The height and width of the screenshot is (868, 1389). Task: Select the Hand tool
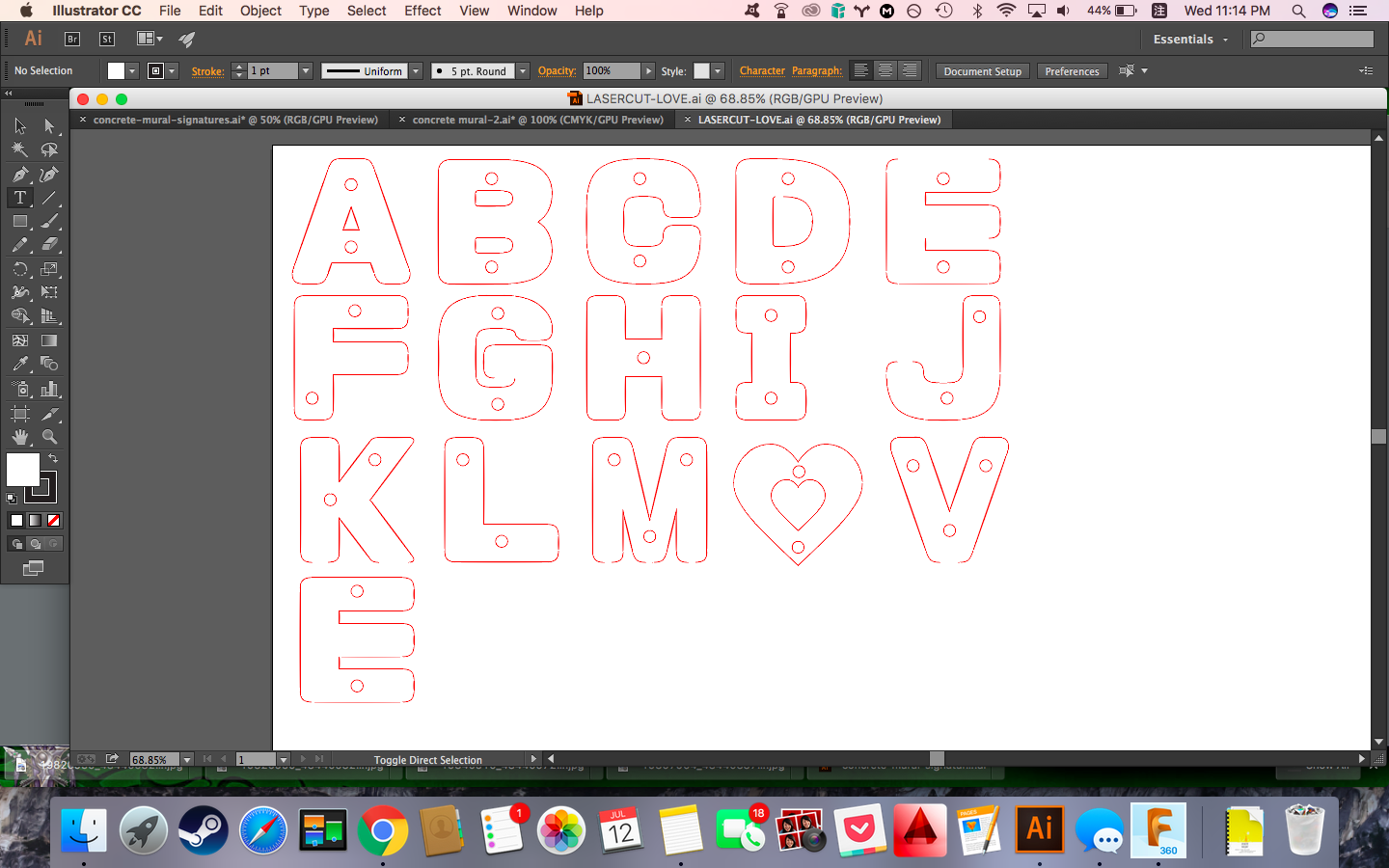(20, 437)
